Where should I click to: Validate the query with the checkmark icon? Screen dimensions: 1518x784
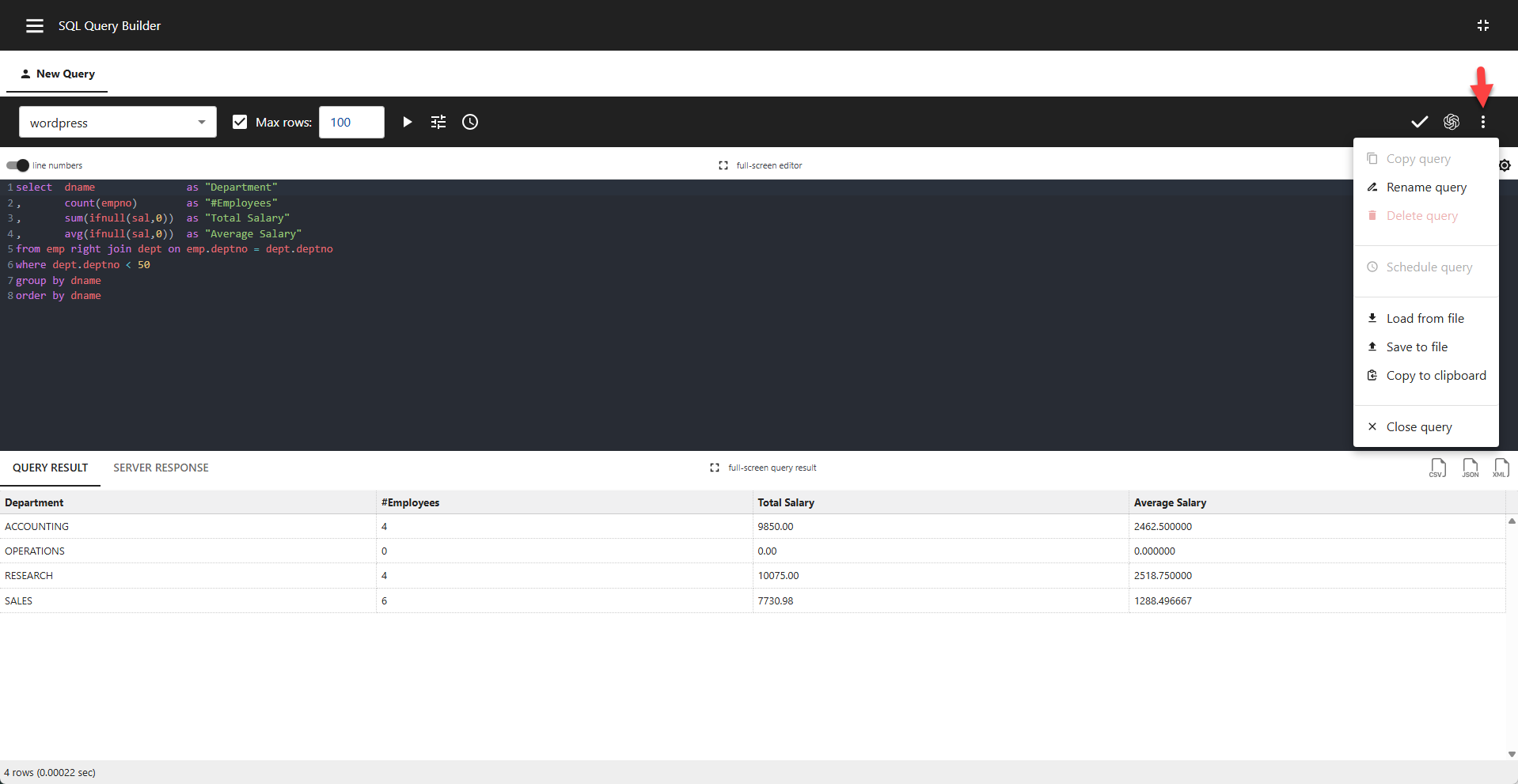click(x=1418, y=122)
